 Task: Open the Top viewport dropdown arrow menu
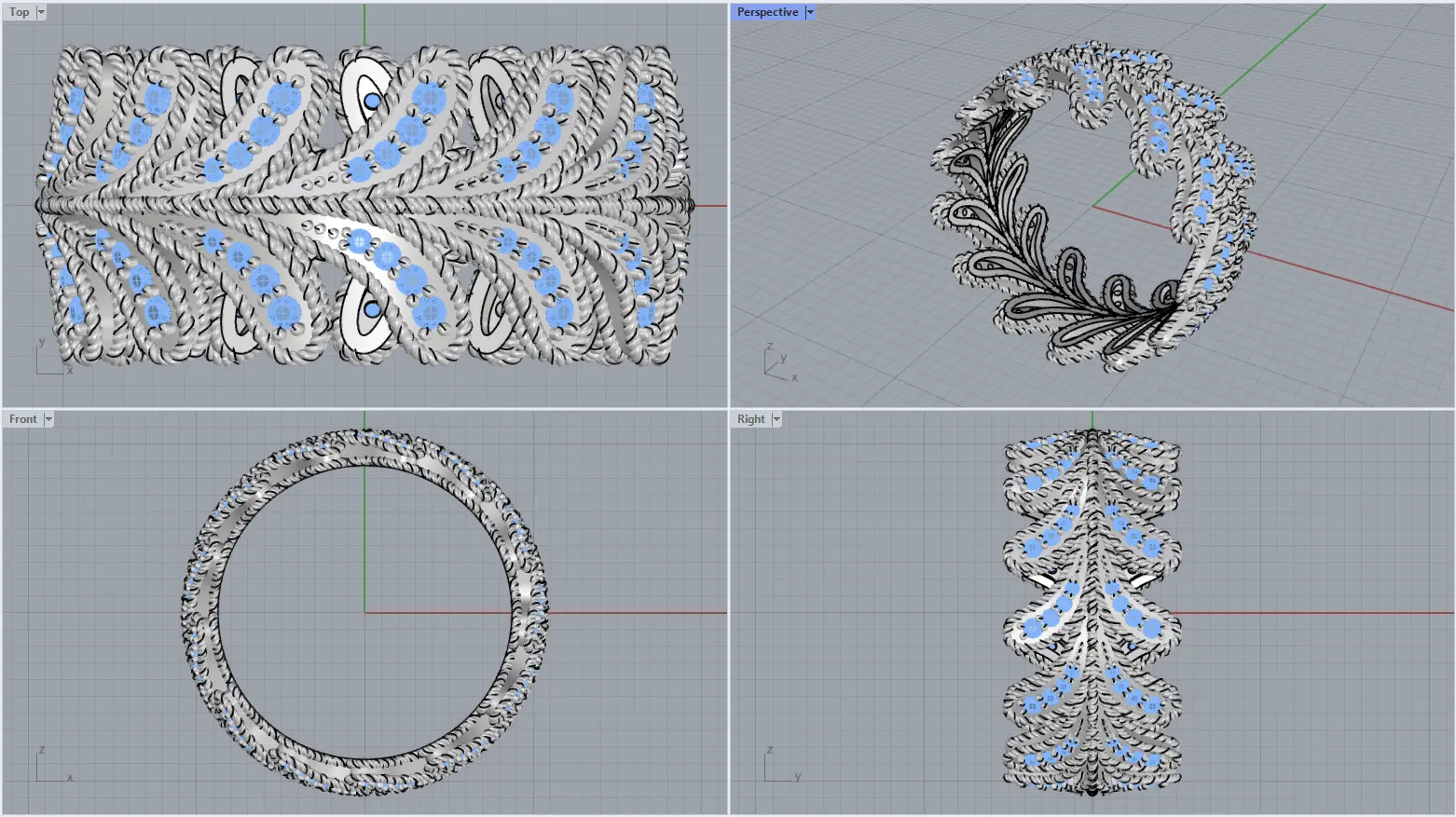pos(41,12)
